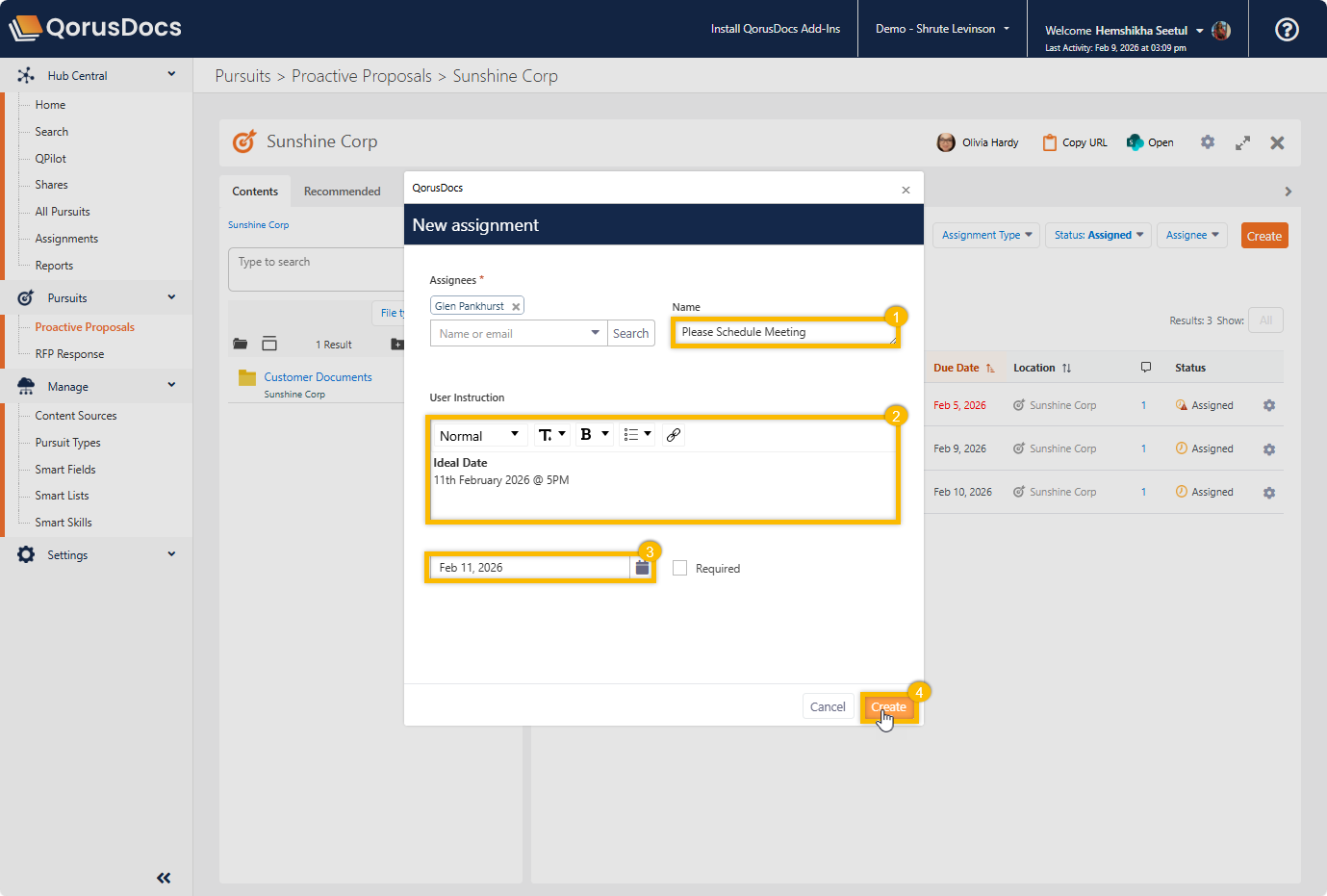Image resolution: width=1327 pixels, height=896 pixels.
Task: Open gear menu for Feb 5 assignment
Action: [1268, 405]
